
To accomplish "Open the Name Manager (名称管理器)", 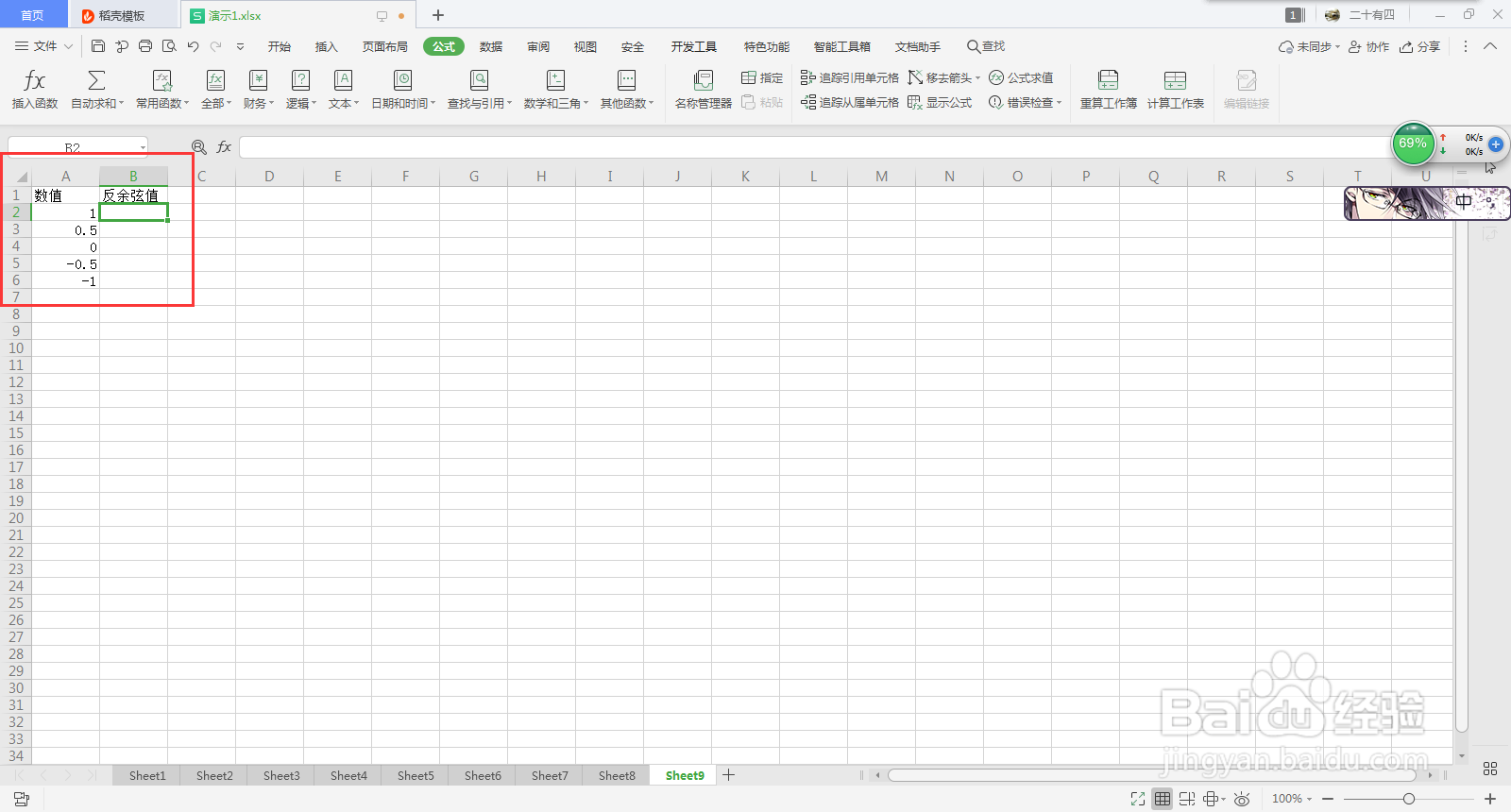I will [x=703, y=90].
